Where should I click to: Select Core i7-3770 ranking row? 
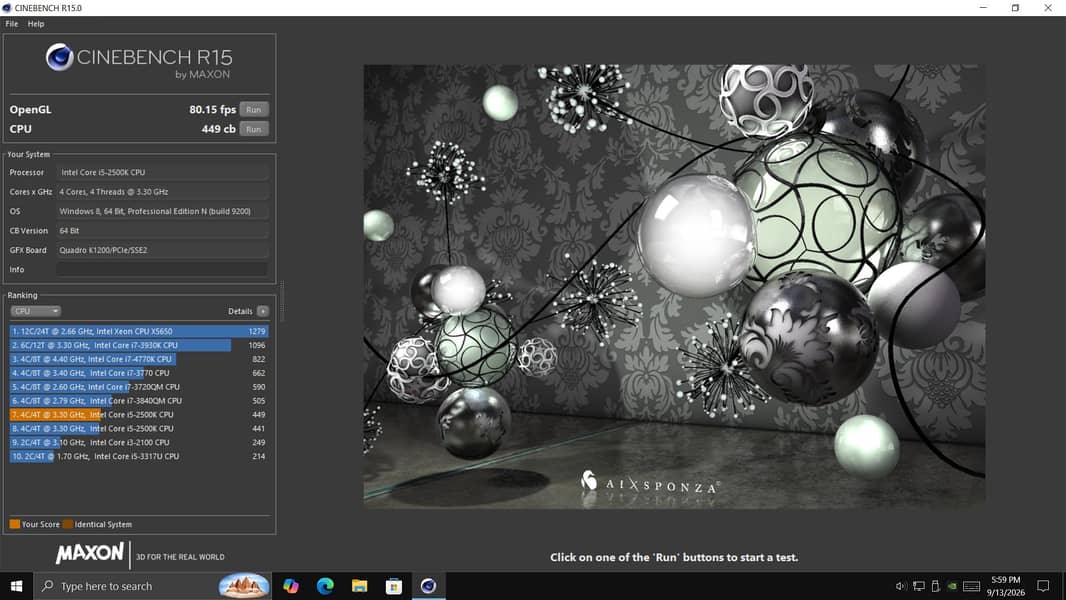(x=139, y=373)
